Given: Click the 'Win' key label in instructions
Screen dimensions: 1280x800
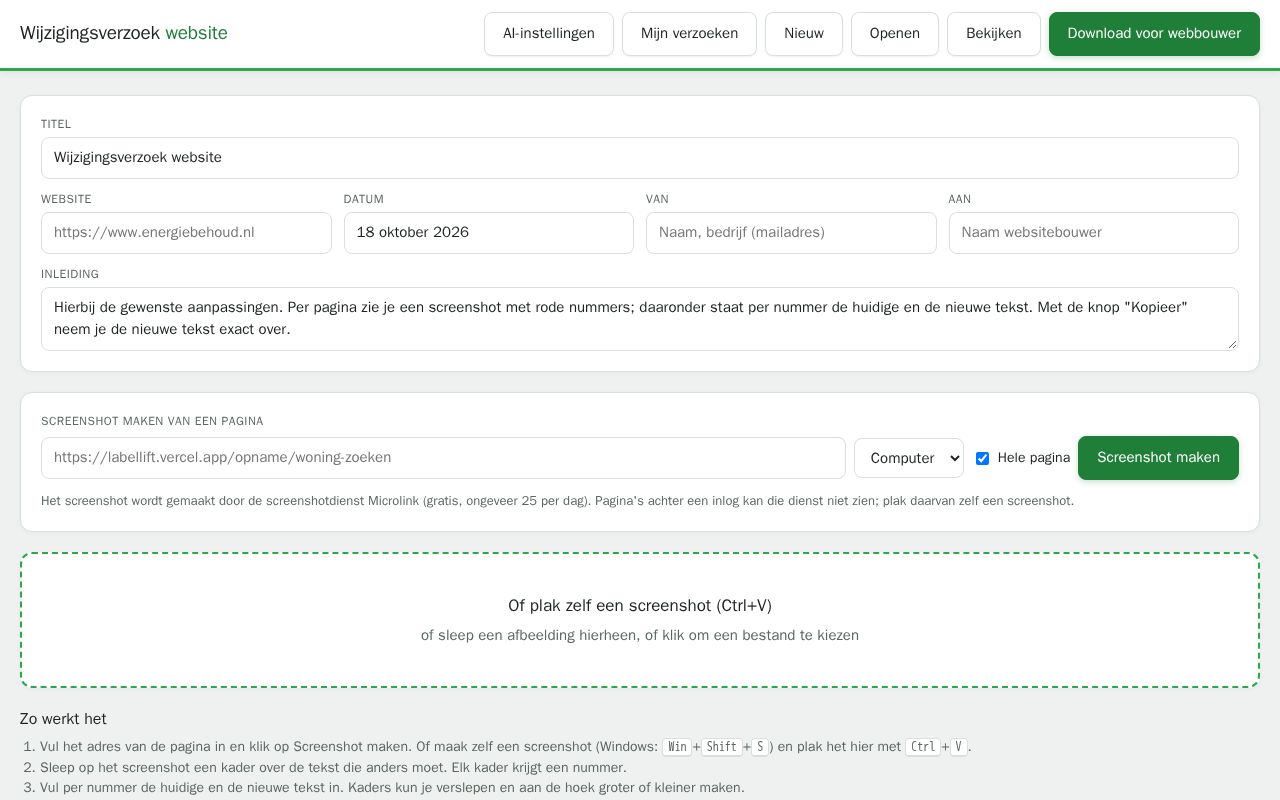Looking at the screenshot, I should click(678, 747).
